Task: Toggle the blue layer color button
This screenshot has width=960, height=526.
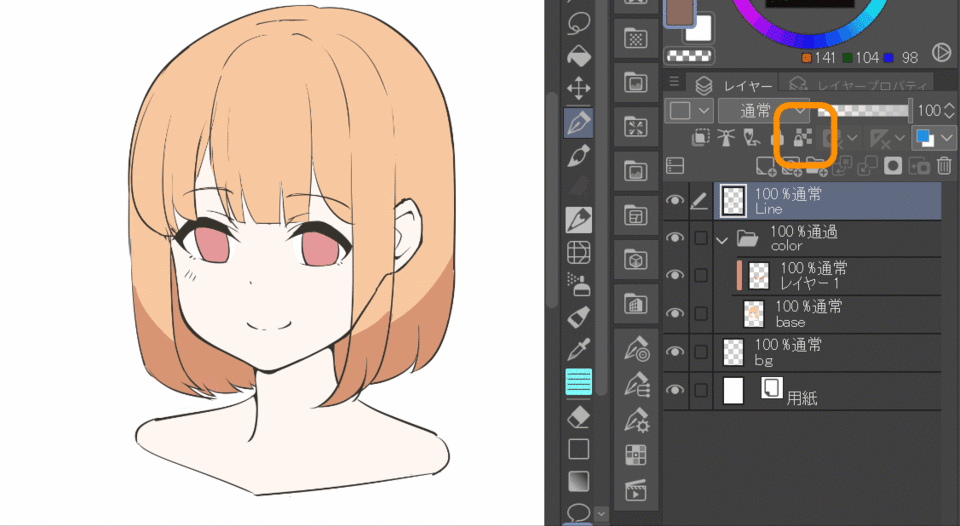Action: tap(925, 138)
